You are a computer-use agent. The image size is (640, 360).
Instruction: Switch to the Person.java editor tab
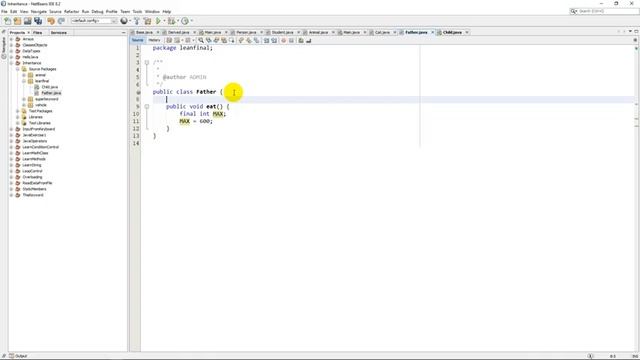[x=246, y=32]
